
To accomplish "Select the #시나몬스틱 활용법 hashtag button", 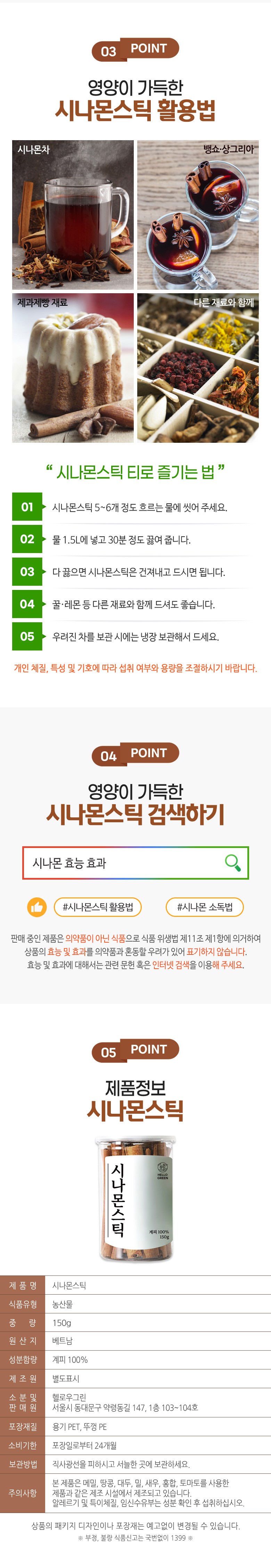I will [98, 906].
